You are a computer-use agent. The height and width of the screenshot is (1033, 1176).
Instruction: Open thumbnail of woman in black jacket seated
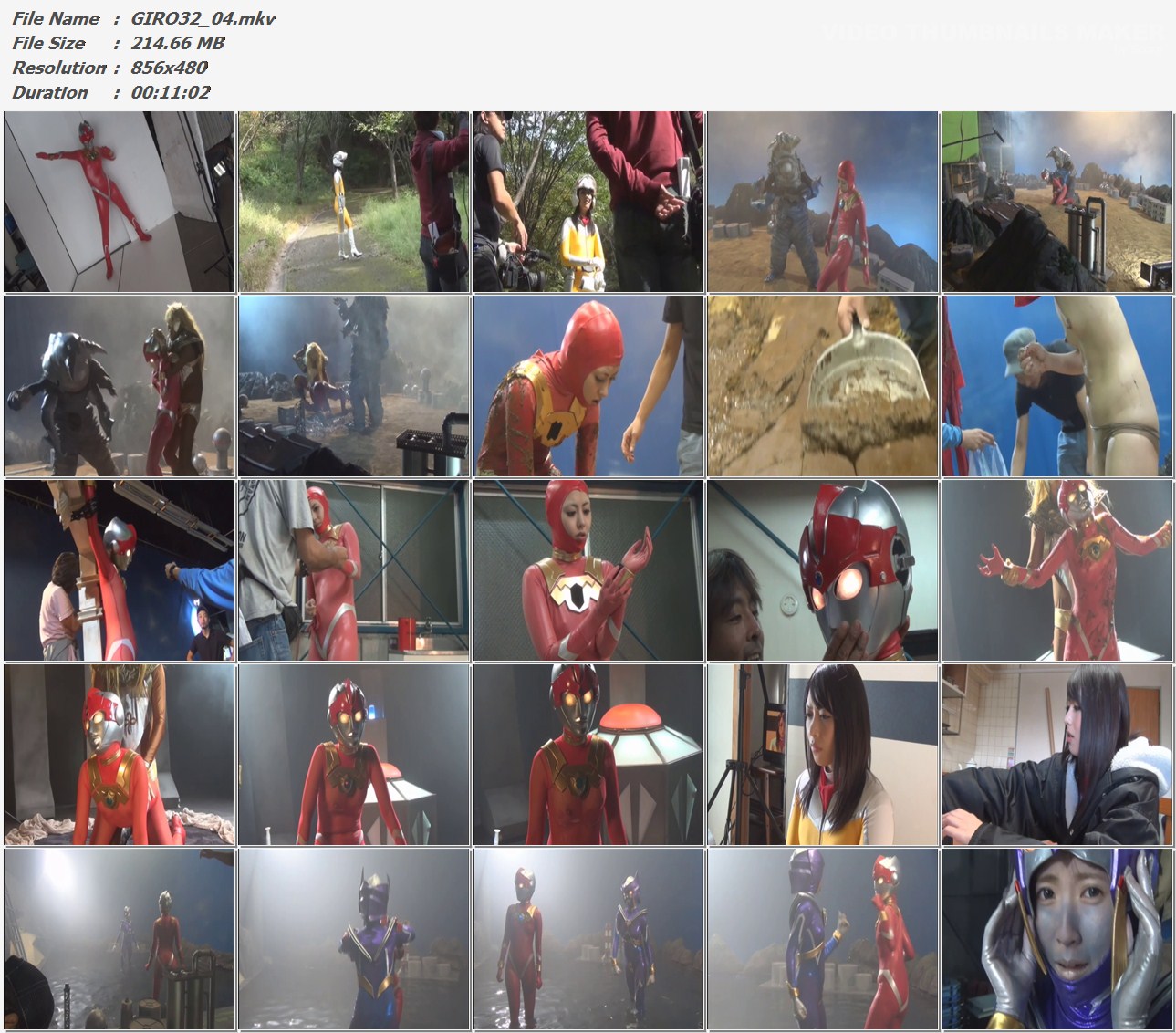tap(1057, 754)
